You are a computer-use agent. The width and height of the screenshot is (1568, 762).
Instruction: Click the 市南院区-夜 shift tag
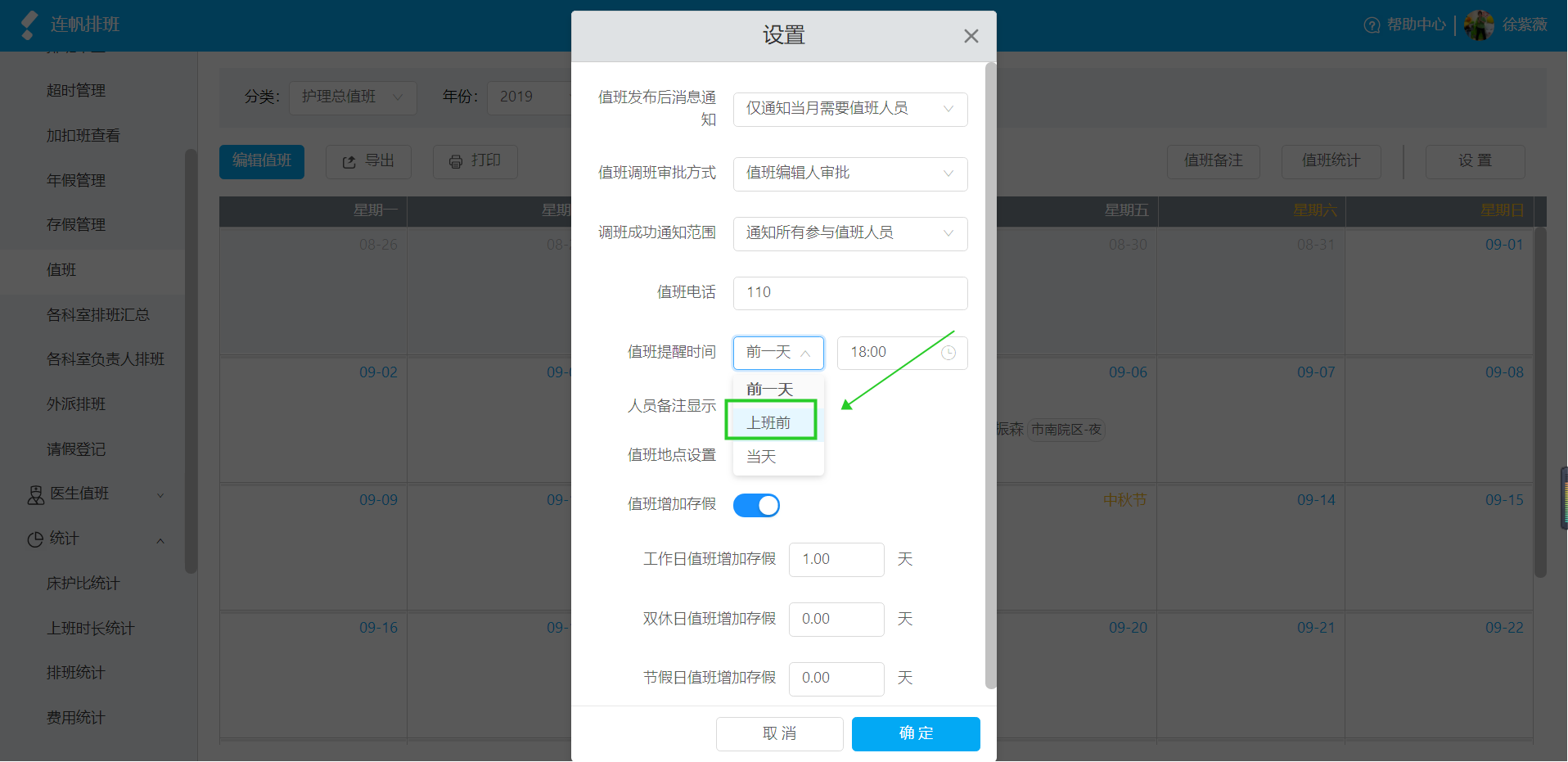(x=1066, y=430)
